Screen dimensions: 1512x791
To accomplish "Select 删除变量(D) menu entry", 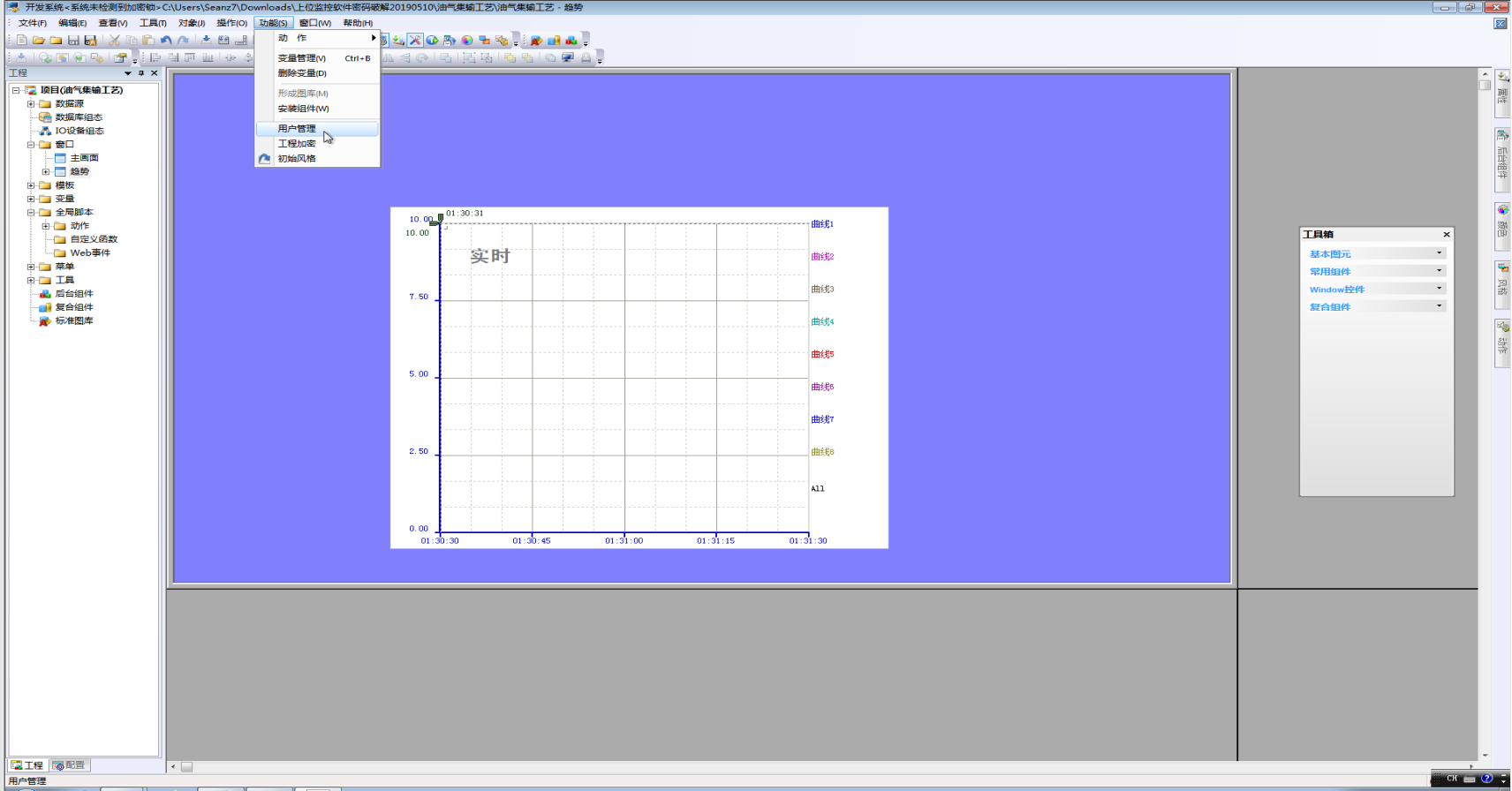I will 317,73.
